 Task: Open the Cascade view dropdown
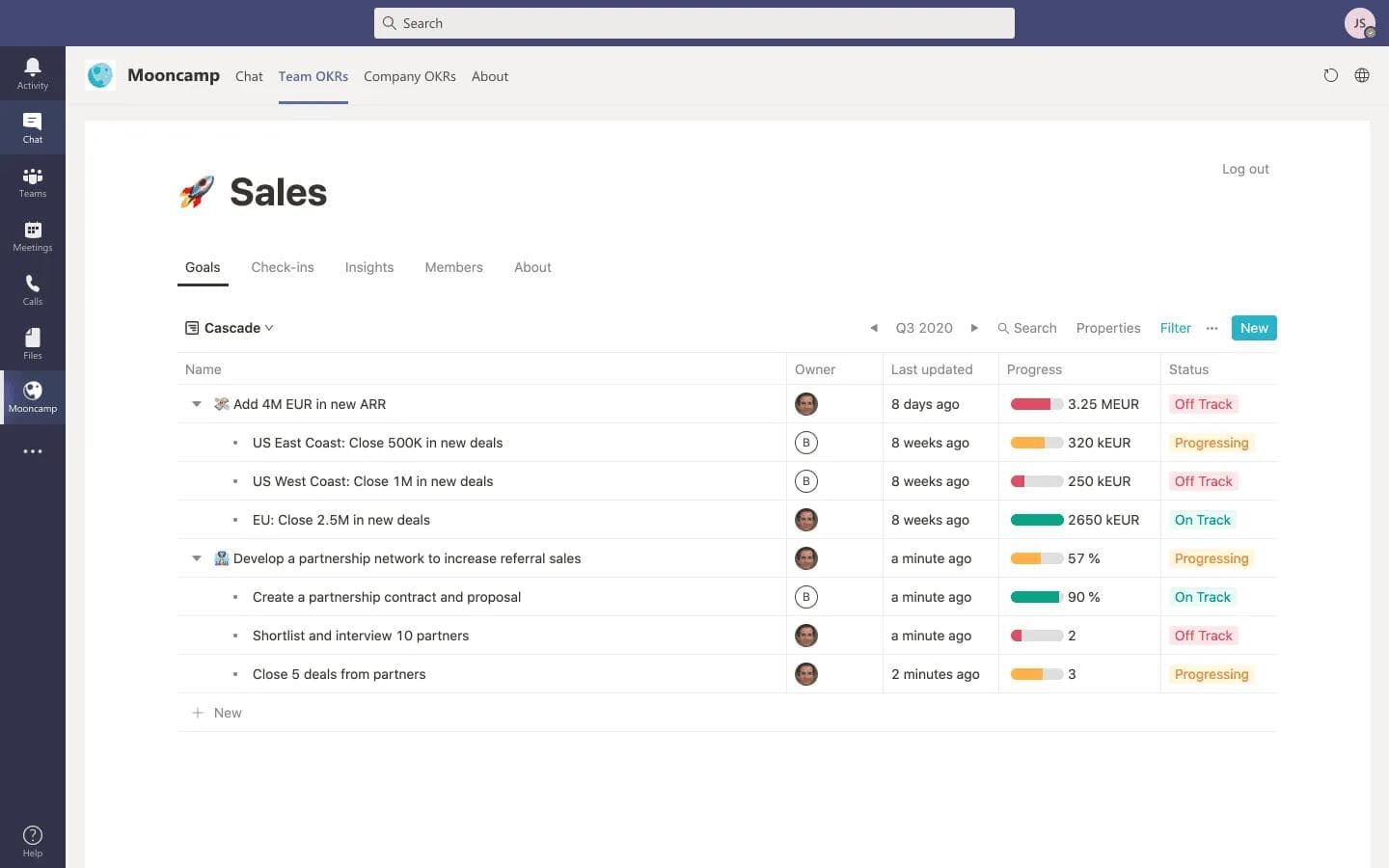pyautogui.click(x=230, y=328)
